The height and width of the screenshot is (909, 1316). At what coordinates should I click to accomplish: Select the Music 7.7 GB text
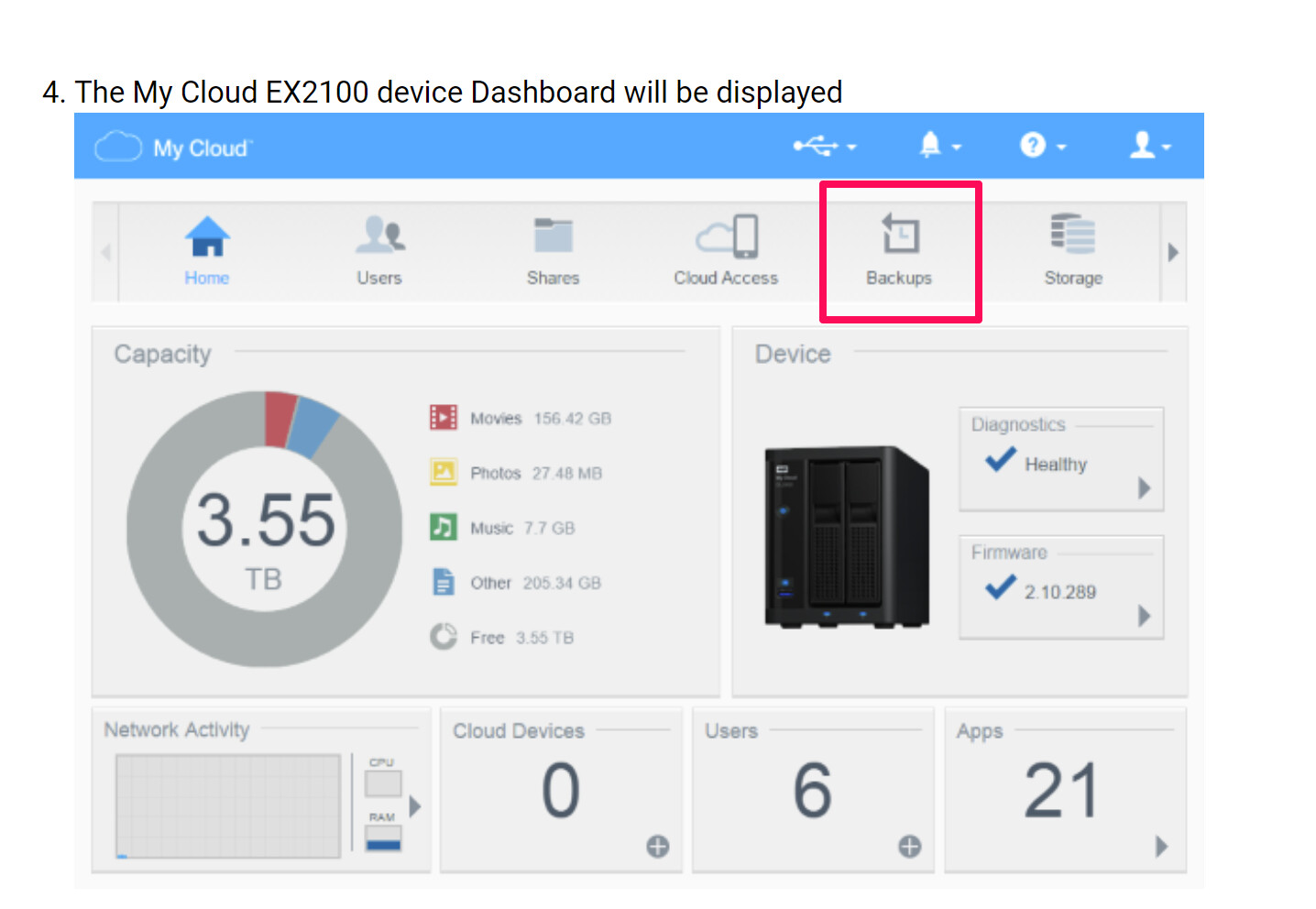522,529
